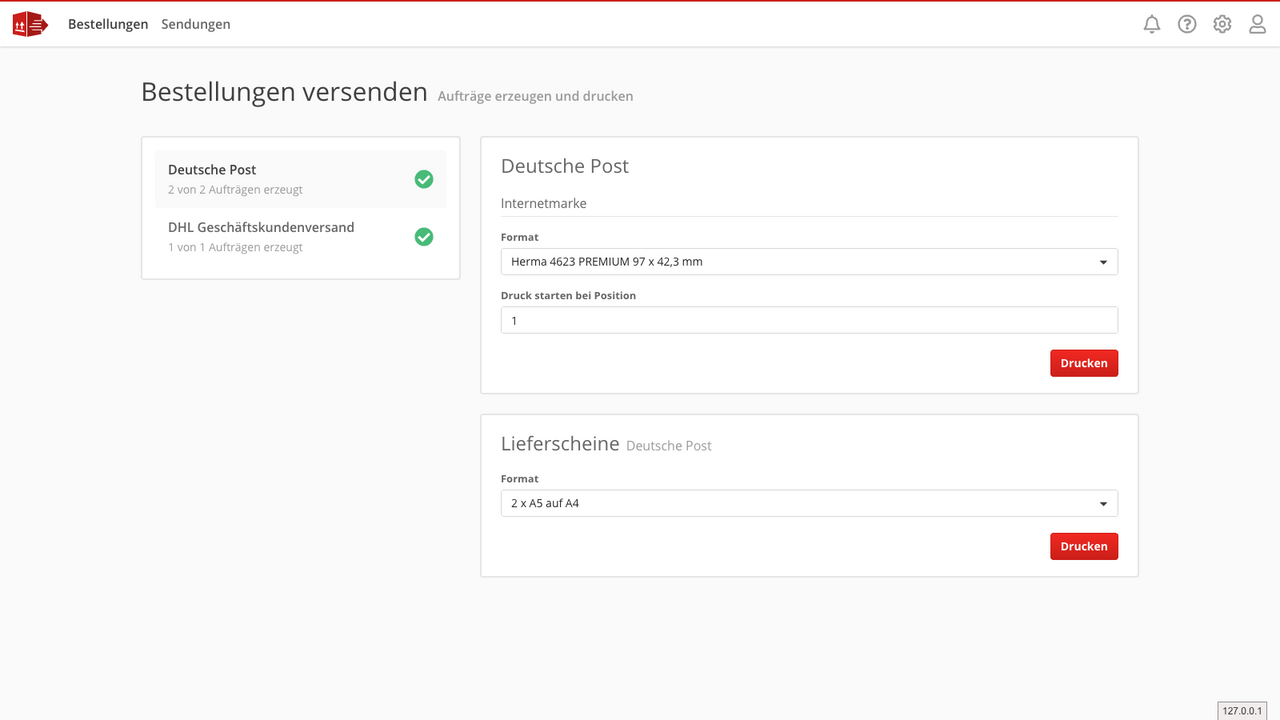Select the DHL Geschäftskundenversand list entry

pos(260,236)
